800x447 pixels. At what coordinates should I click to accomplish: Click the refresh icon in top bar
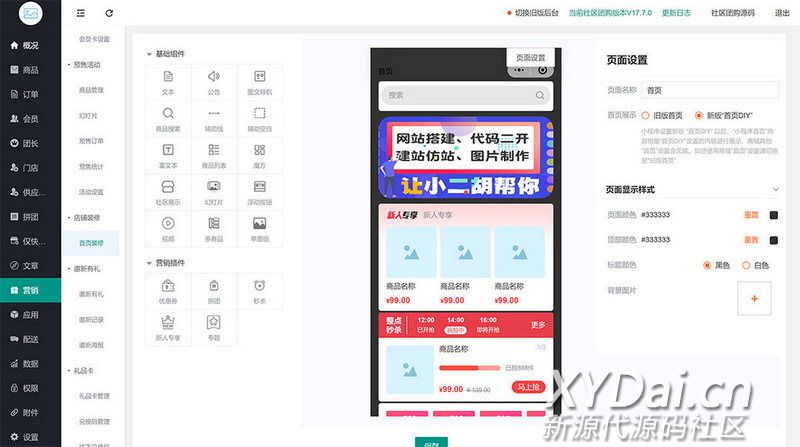pos(109,13)
